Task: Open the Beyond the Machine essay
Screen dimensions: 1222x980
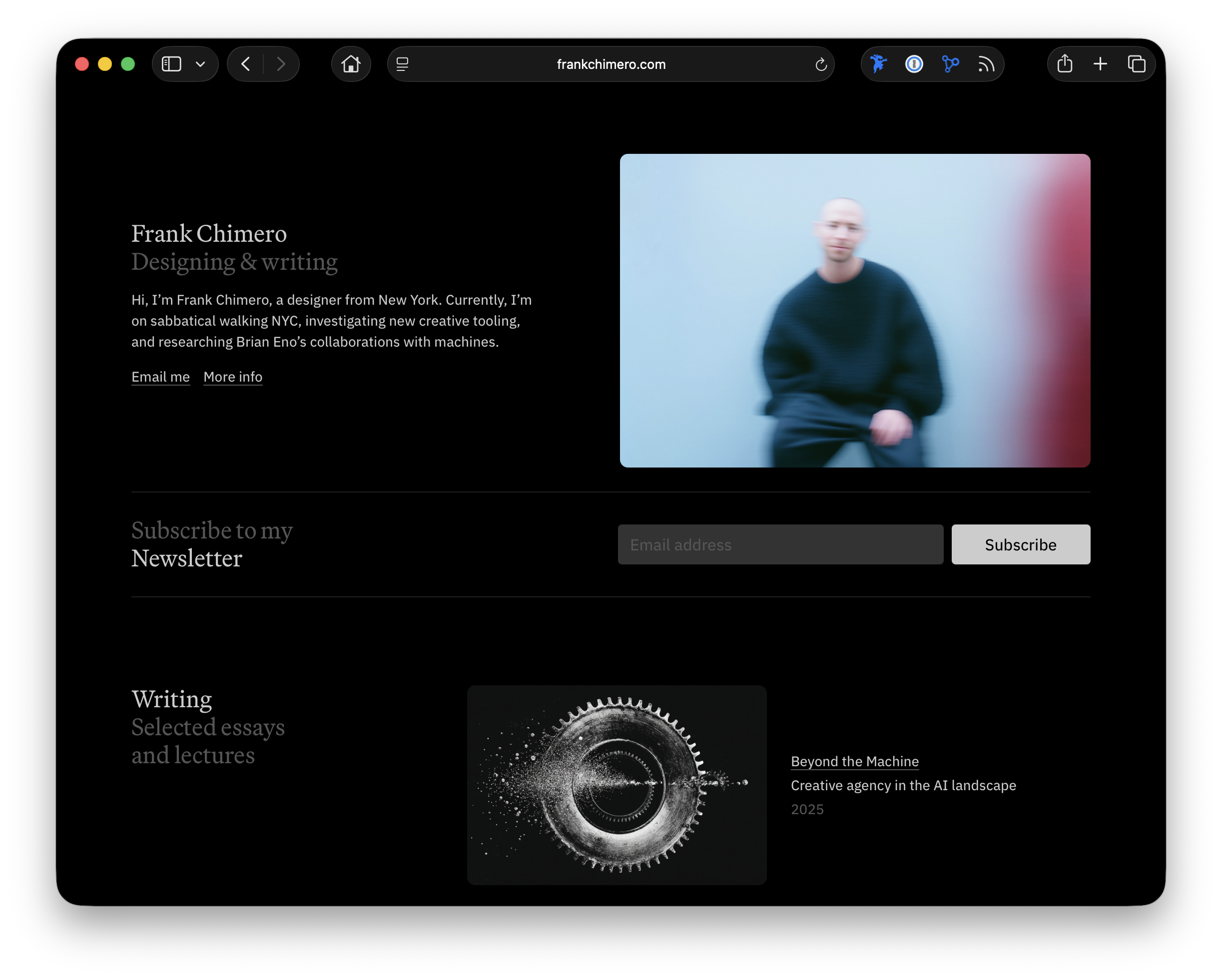Action: click(854, 761)
